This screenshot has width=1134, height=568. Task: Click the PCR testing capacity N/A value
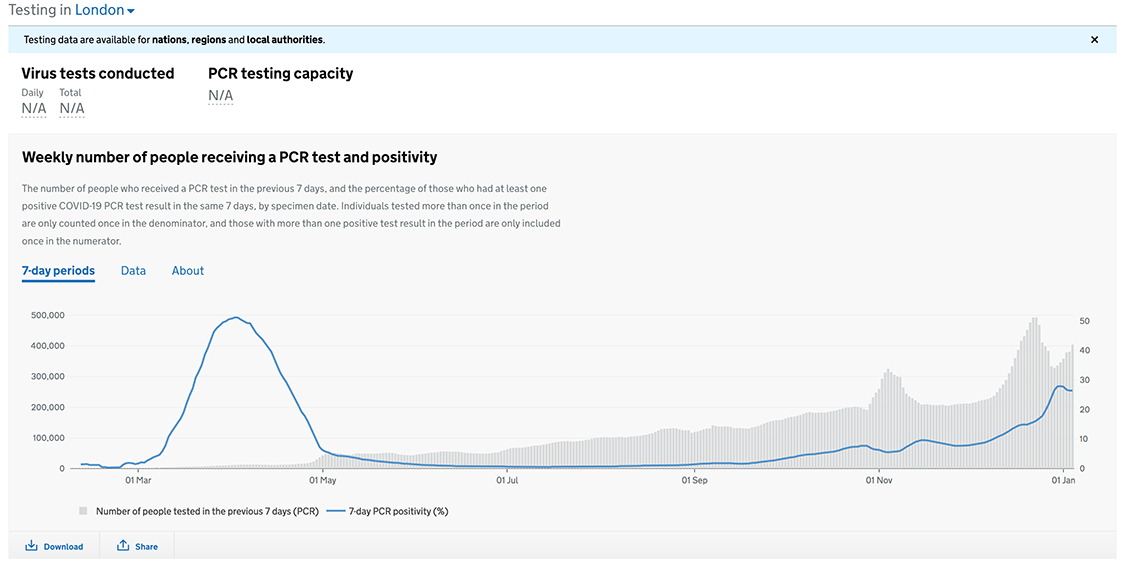coord(221,96)
